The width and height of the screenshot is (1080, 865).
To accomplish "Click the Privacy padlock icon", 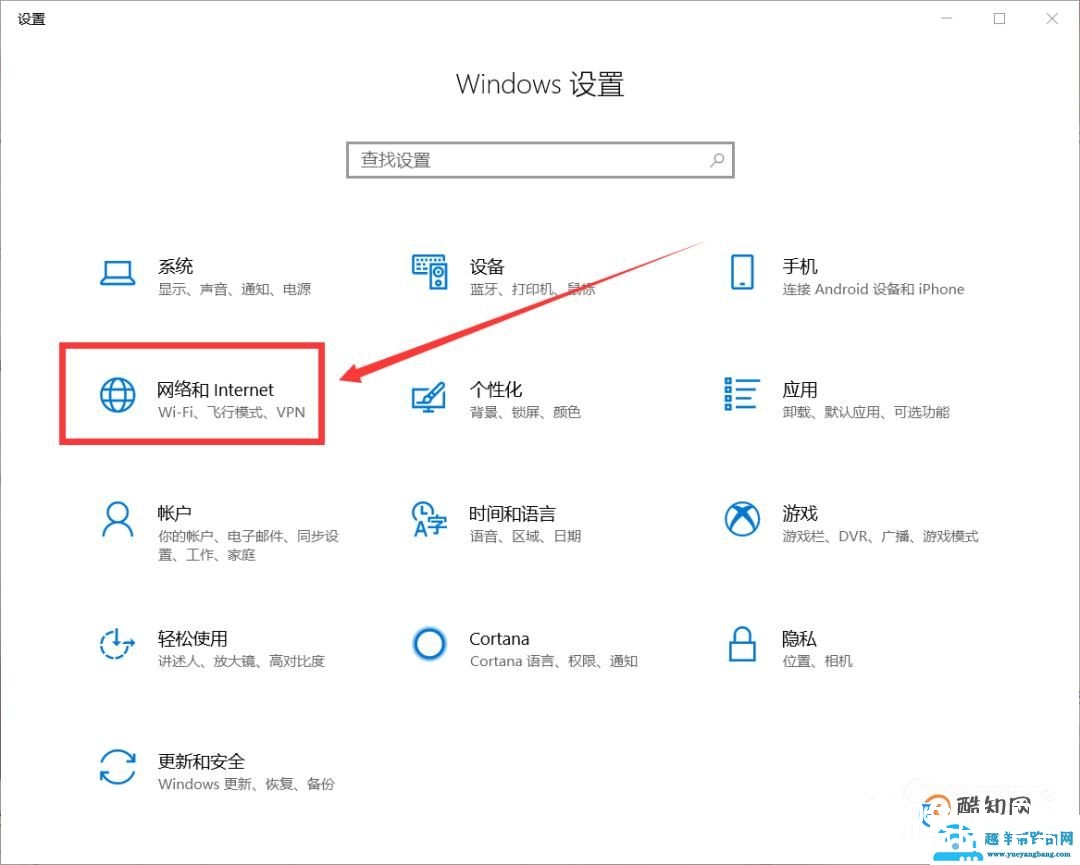I will [742, 644].
